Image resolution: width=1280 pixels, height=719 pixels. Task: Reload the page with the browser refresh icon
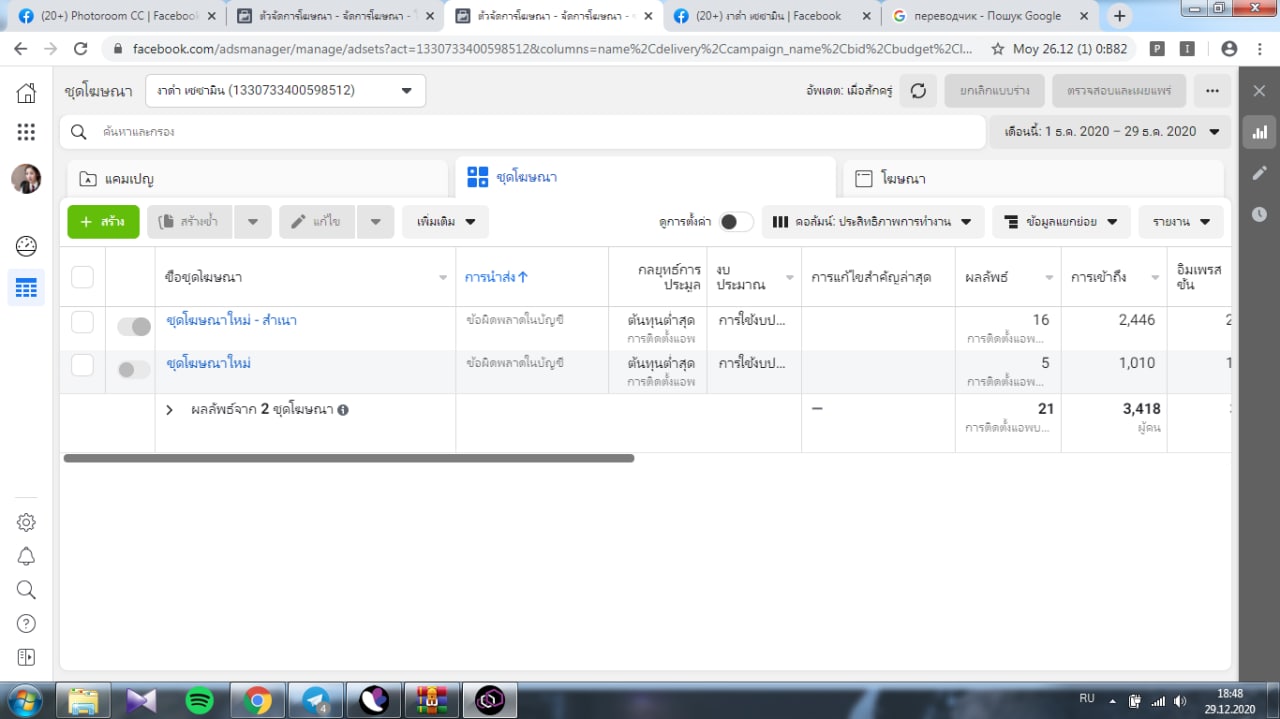pyautogui.click(x=81, y=49)
